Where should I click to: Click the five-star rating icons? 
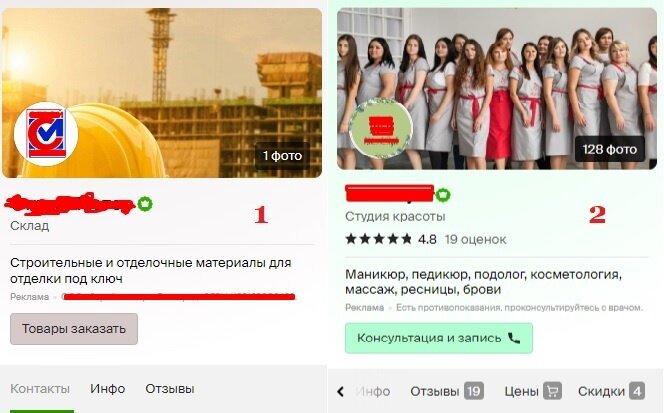point(379,239)
